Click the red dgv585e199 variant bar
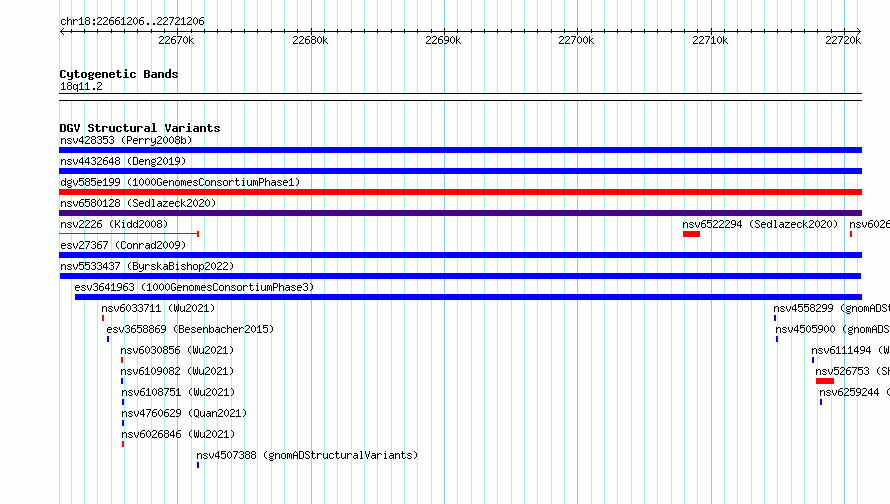Screen dimensions: 890x504 [460, 192]
